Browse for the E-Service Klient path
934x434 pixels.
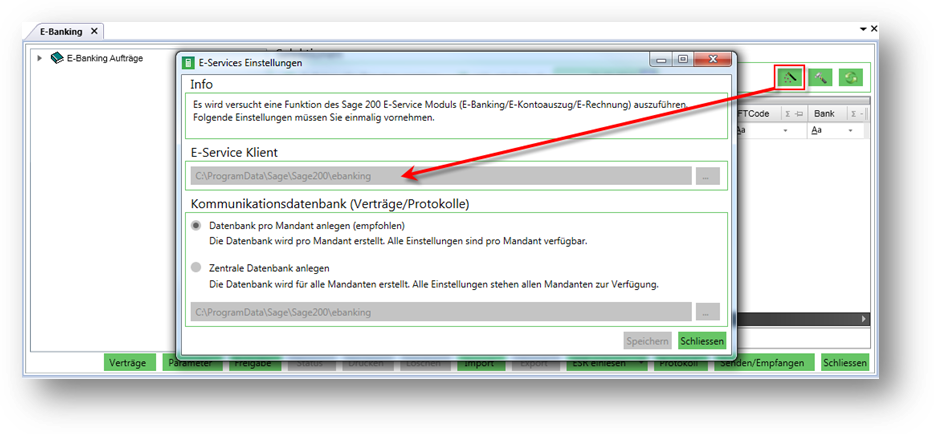(708, 176)
